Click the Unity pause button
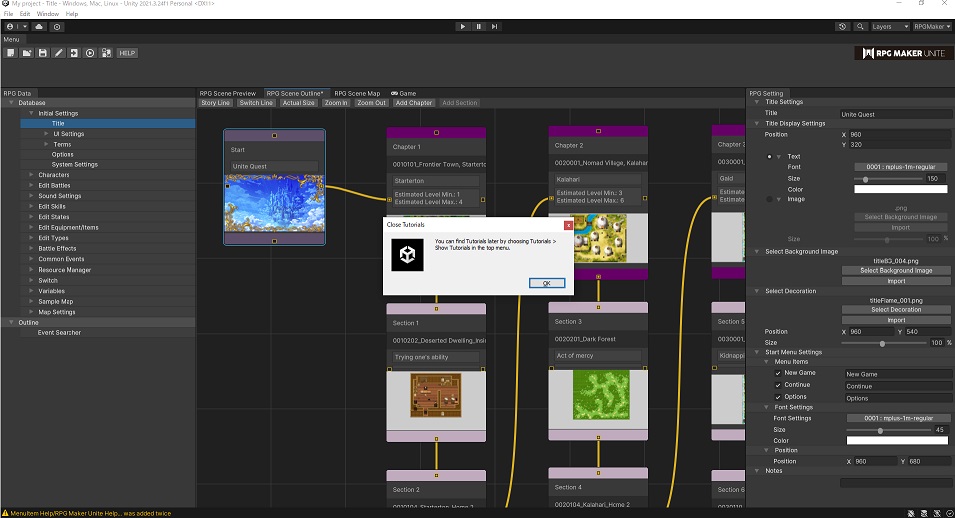 coord(479,26)
